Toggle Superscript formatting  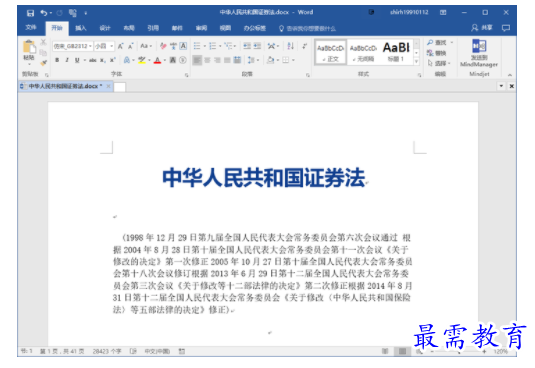(x=113, y=60)
